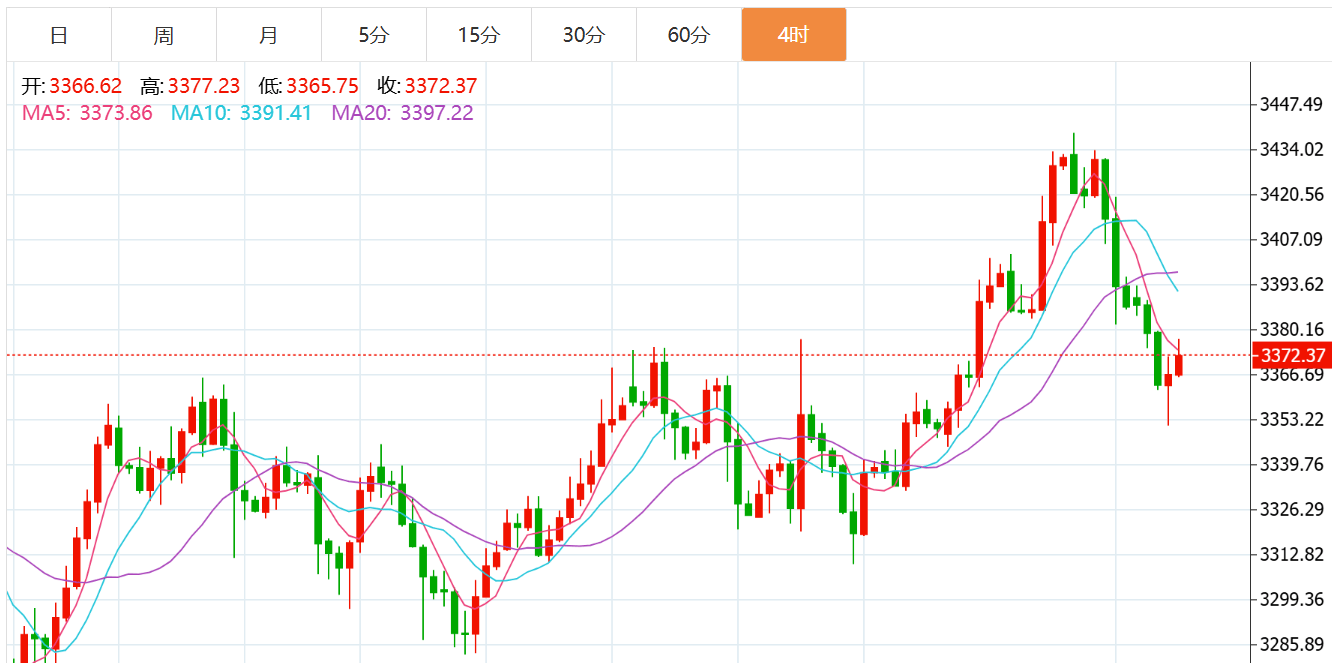Select the 高 high price 3377.23
1332x663 pixels.
pos(203,87)
